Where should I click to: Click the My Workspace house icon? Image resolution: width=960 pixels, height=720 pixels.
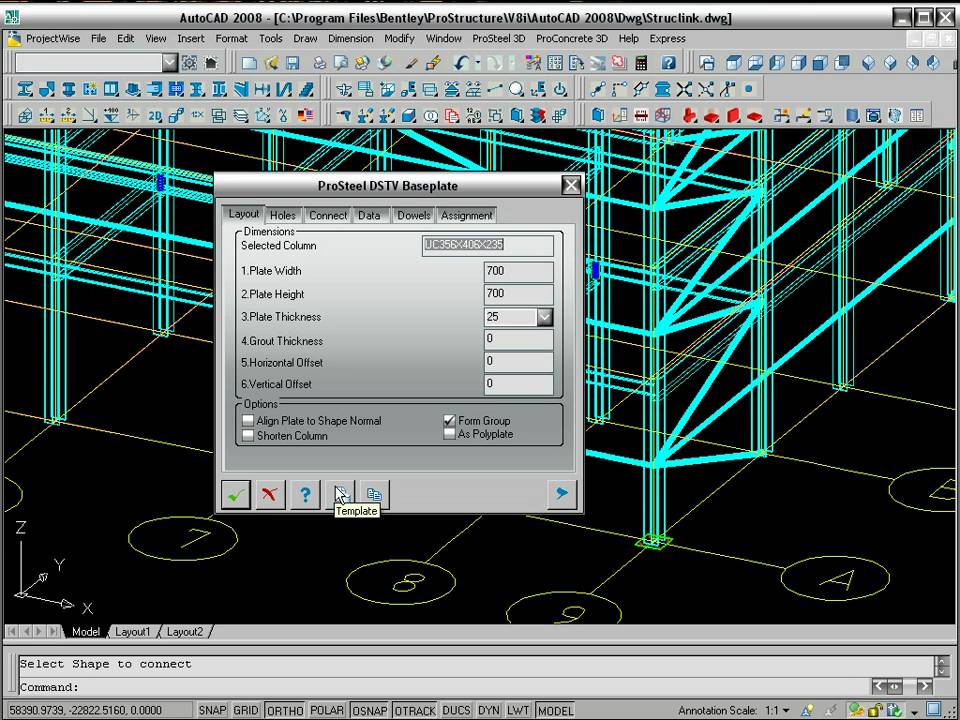pos(211,62)
